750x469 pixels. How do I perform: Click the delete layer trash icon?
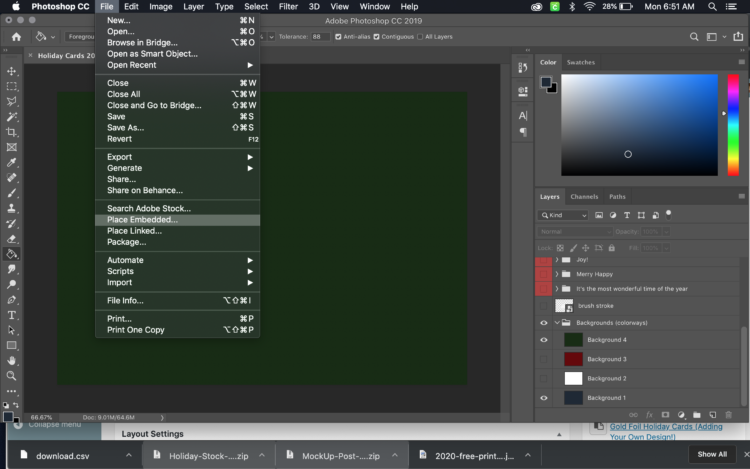(728, 415)
